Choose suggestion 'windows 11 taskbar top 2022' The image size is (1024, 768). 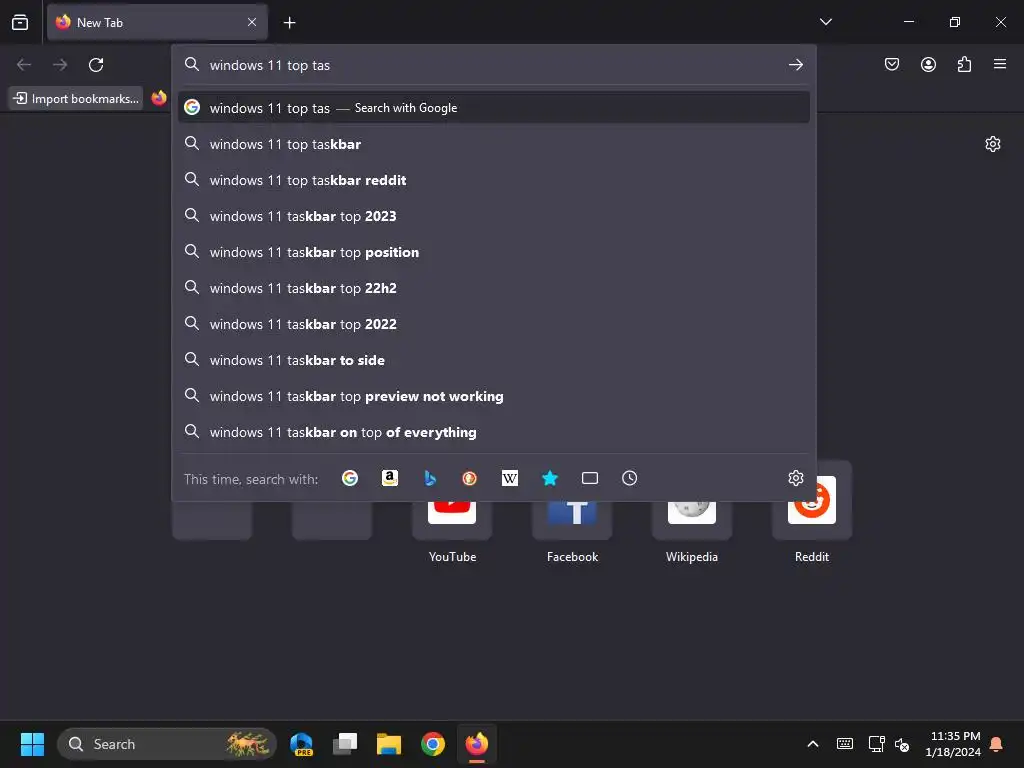point(494,324)
